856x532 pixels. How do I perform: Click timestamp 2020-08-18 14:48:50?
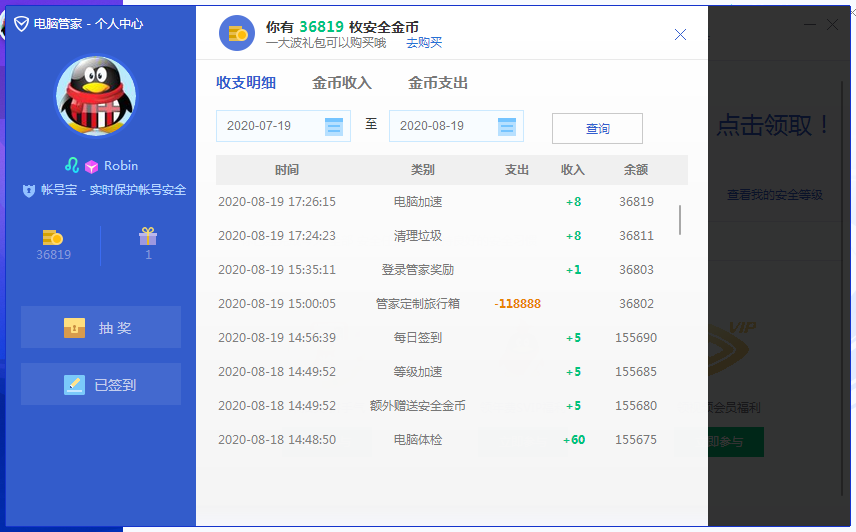tap(277, 440)
